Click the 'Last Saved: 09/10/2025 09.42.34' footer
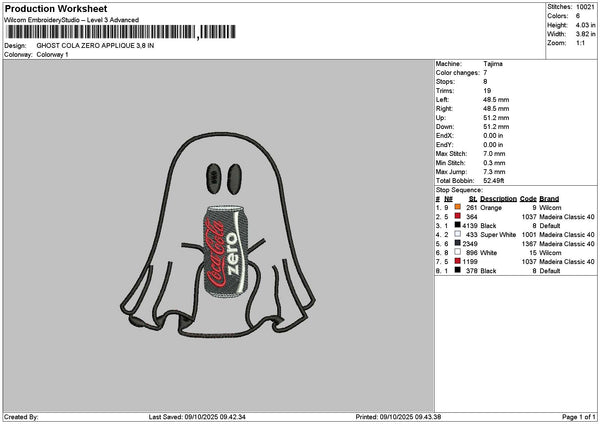The image size is (600, 424). tap(197, 417)
